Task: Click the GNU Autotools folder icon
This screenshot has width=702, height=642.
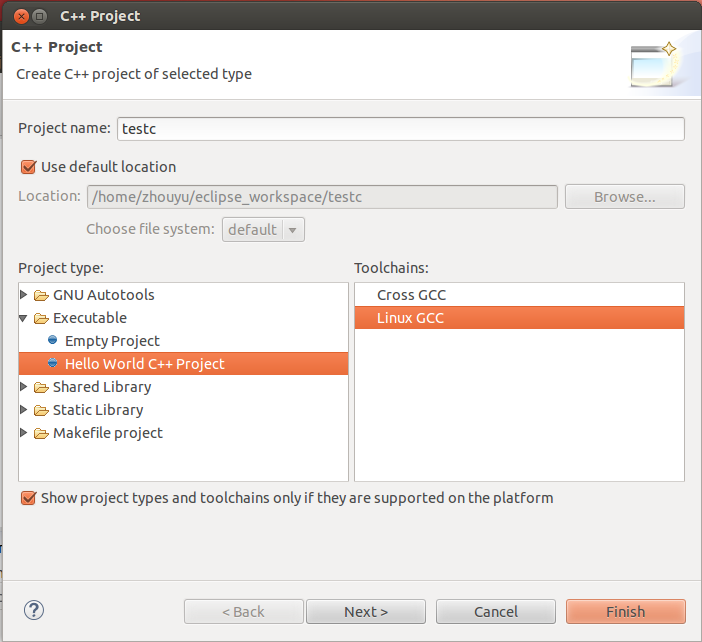Action: (41, 295)
